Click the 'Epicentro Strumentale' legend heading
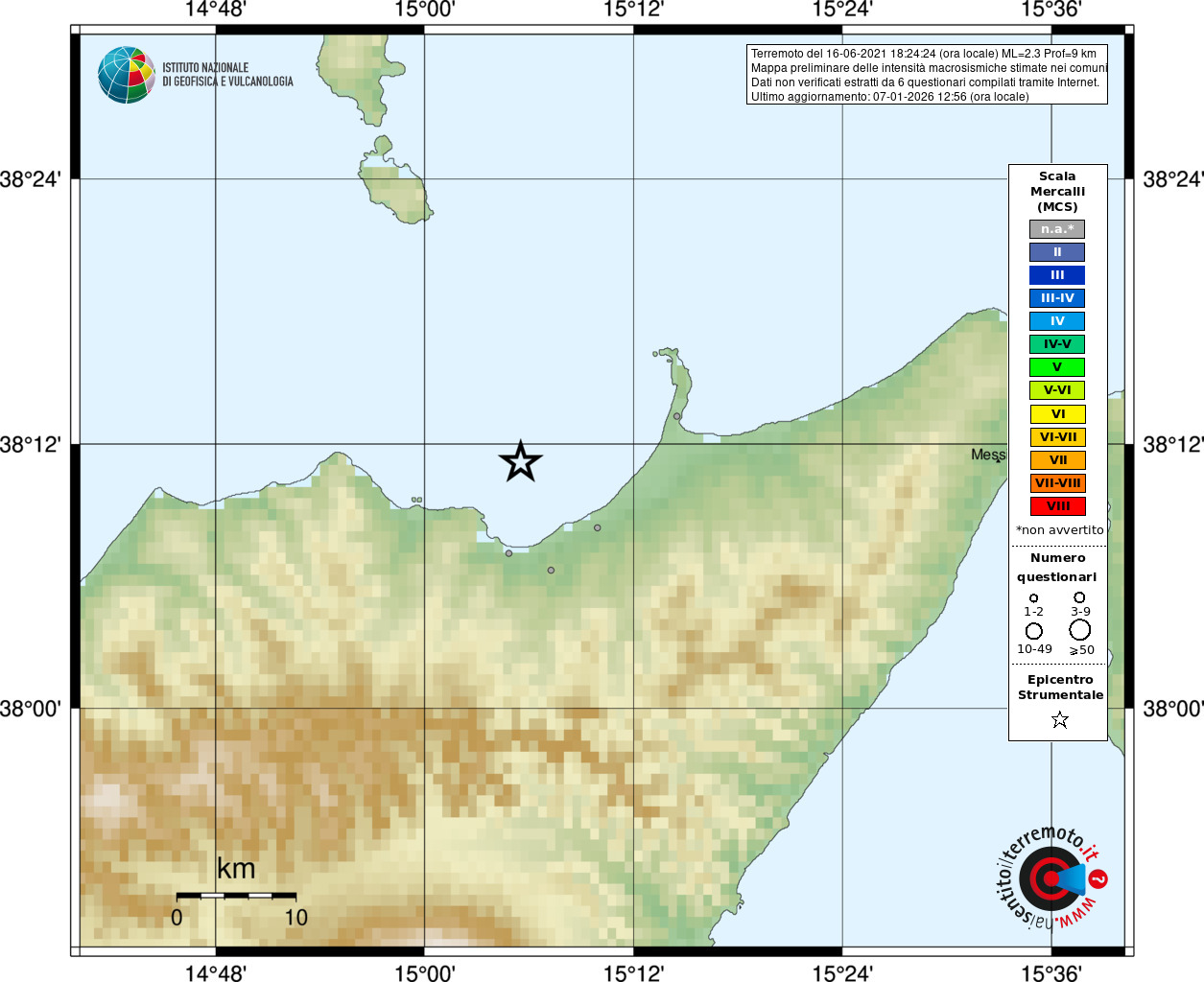 click(x=1060, y=688)
